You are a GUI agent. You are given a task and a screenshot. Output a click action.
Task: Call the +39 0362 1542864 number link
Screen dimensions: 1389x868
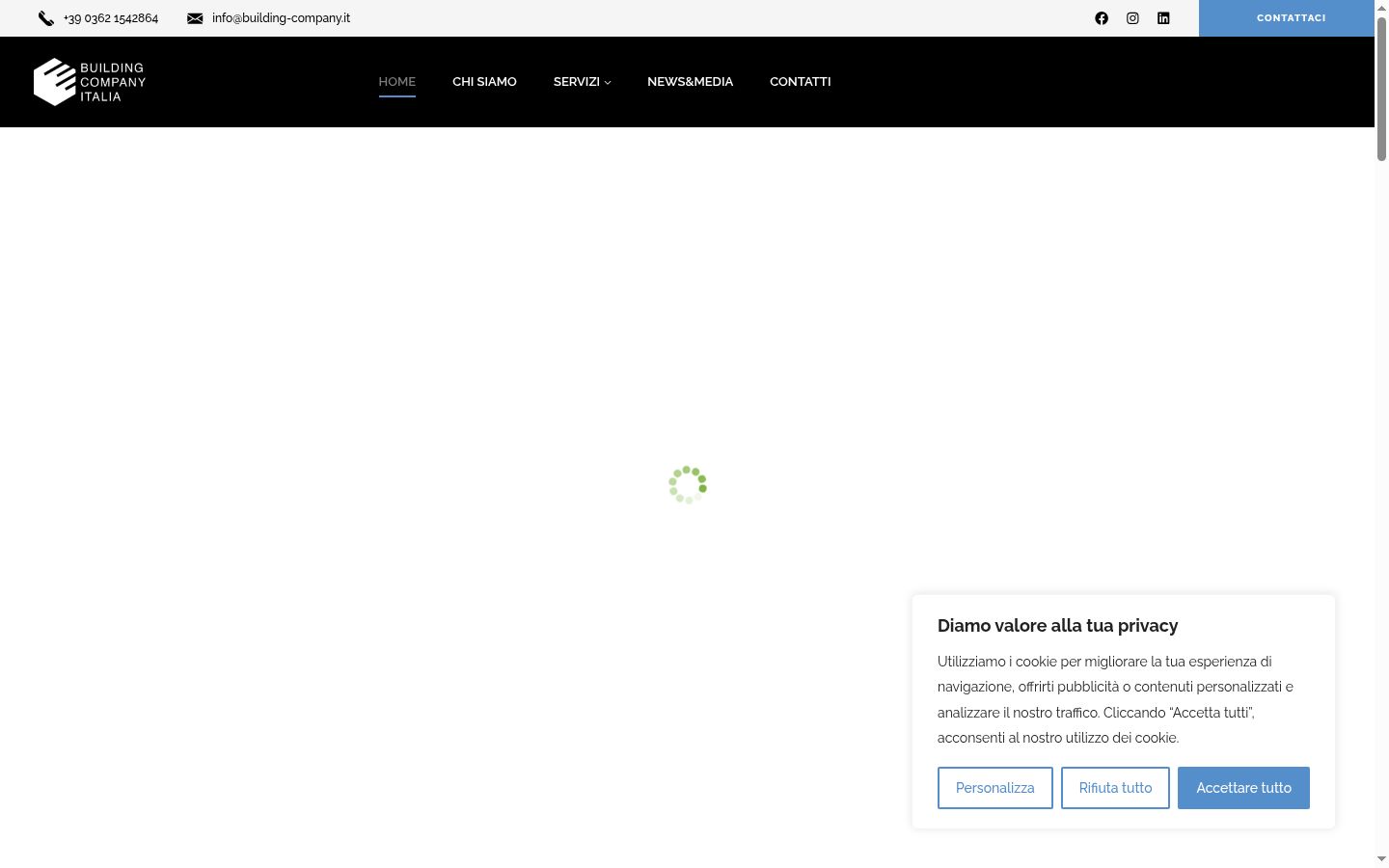click(111, 18)
